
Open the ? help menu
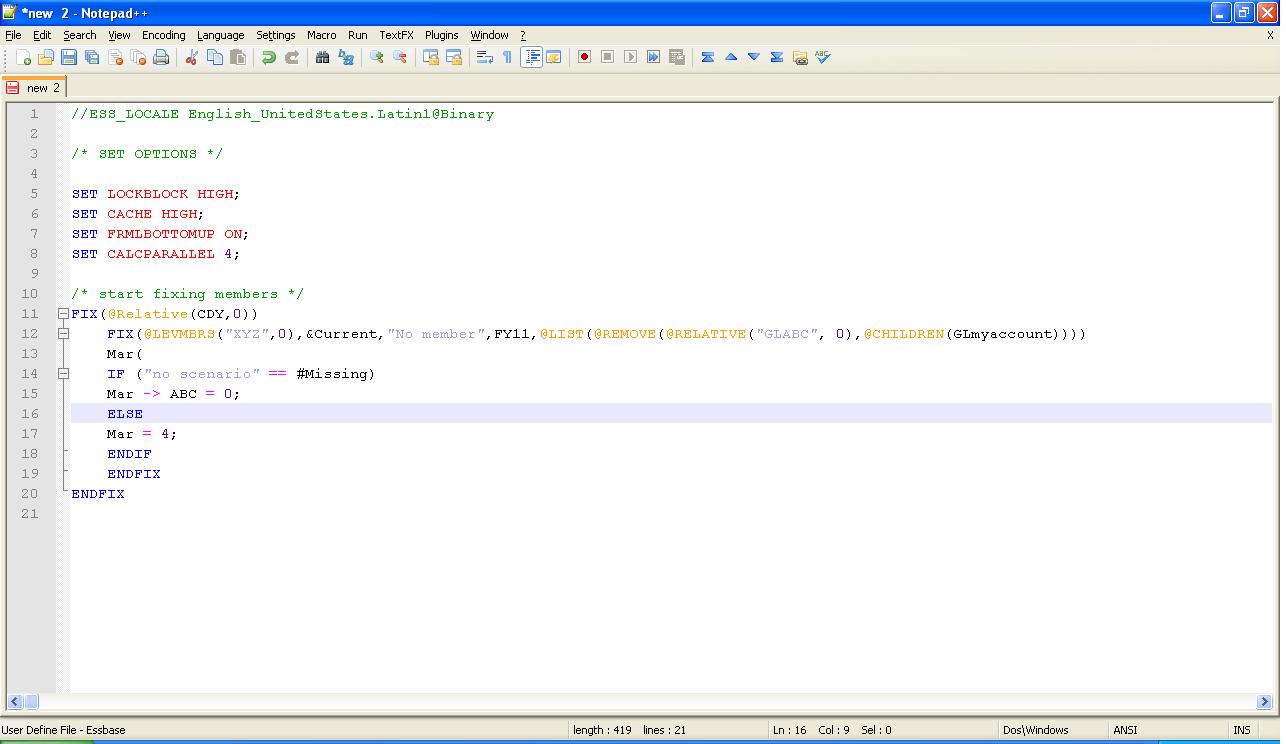(522, 35)
